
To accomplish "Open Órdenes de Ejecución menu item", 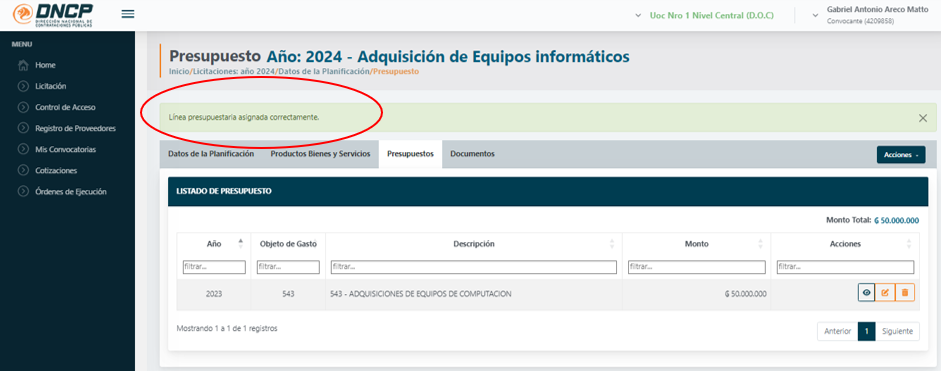I will click(x=71, y=192).
